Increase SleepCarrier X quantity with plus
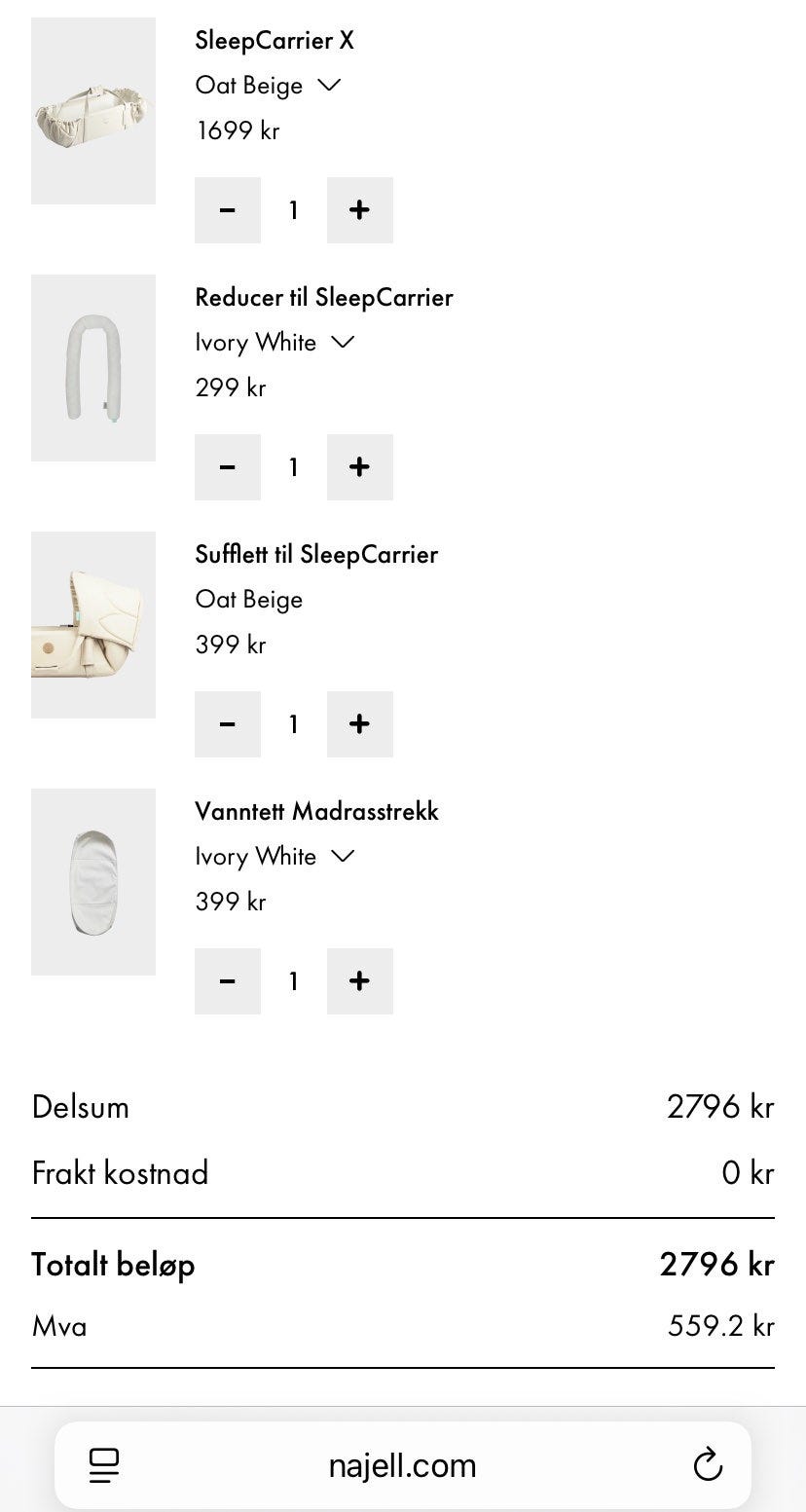The height and width of the screenshot is (1512, 806). 359,210
